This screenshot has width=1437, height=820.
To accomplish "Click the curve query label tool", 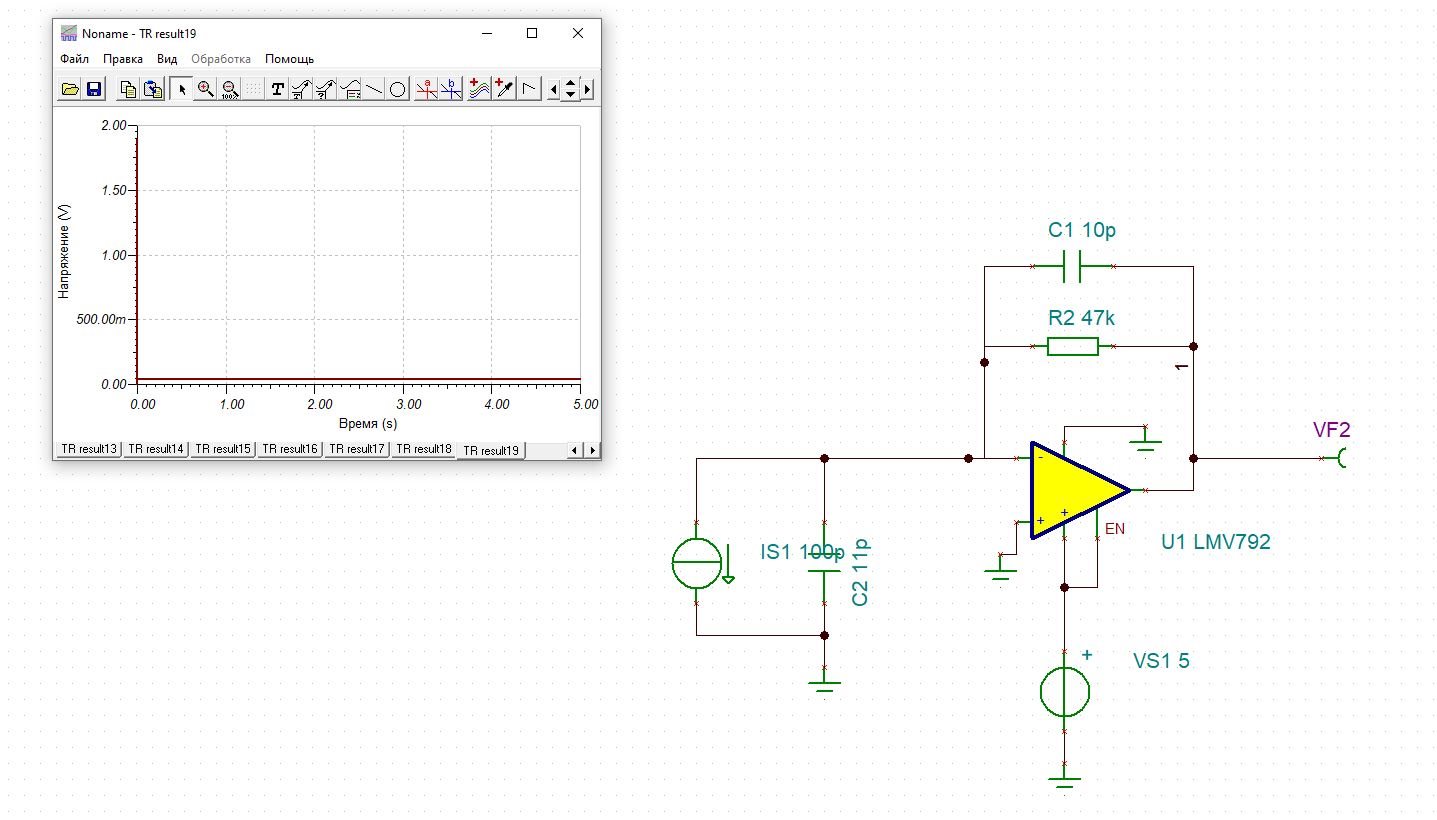I will [x=325, y=89].
